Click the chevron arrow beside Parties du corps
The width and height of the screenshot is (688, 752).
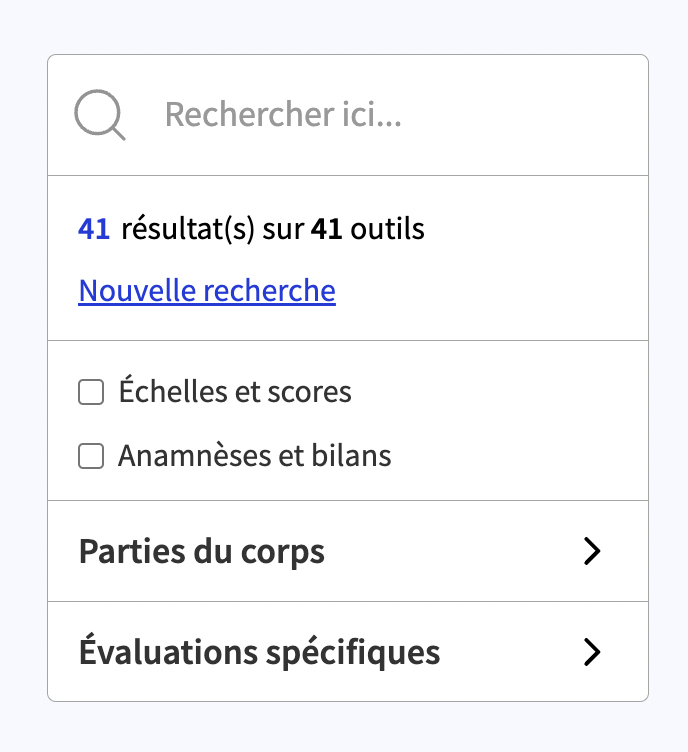tap(592, 551)
